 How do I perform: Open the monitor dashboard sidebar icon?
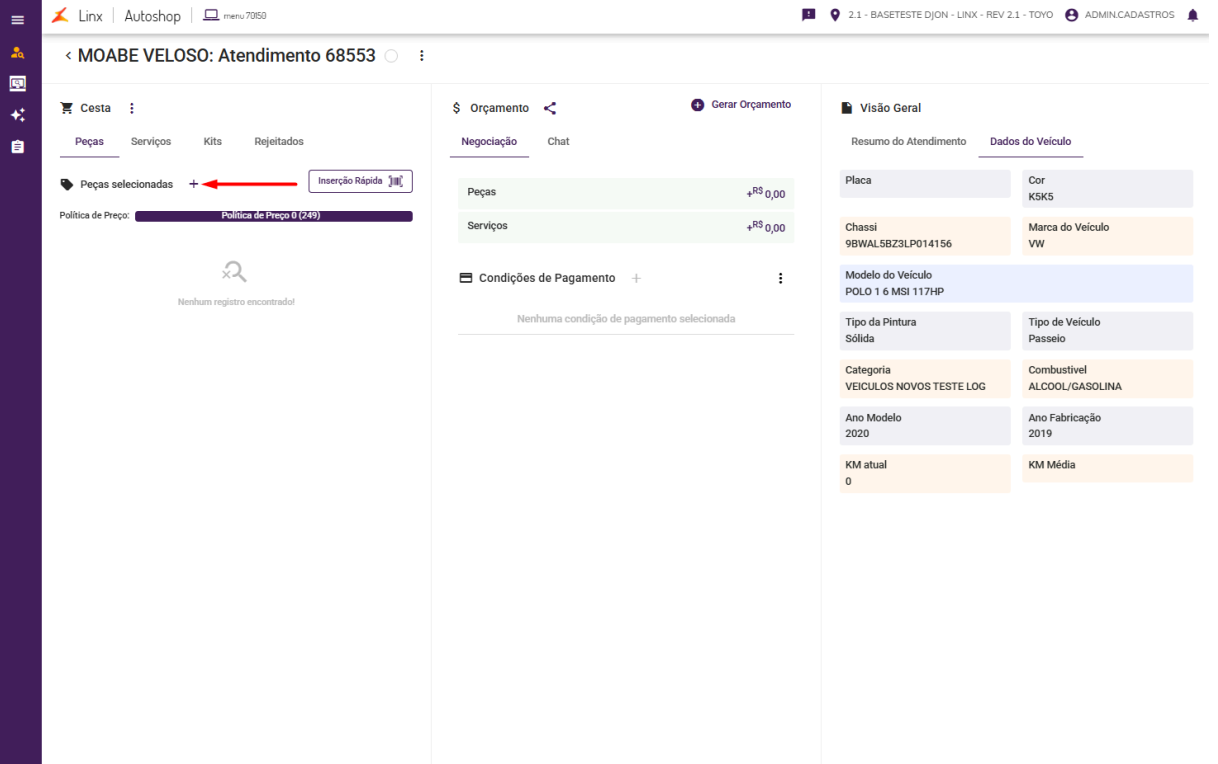tap(17, 84)
